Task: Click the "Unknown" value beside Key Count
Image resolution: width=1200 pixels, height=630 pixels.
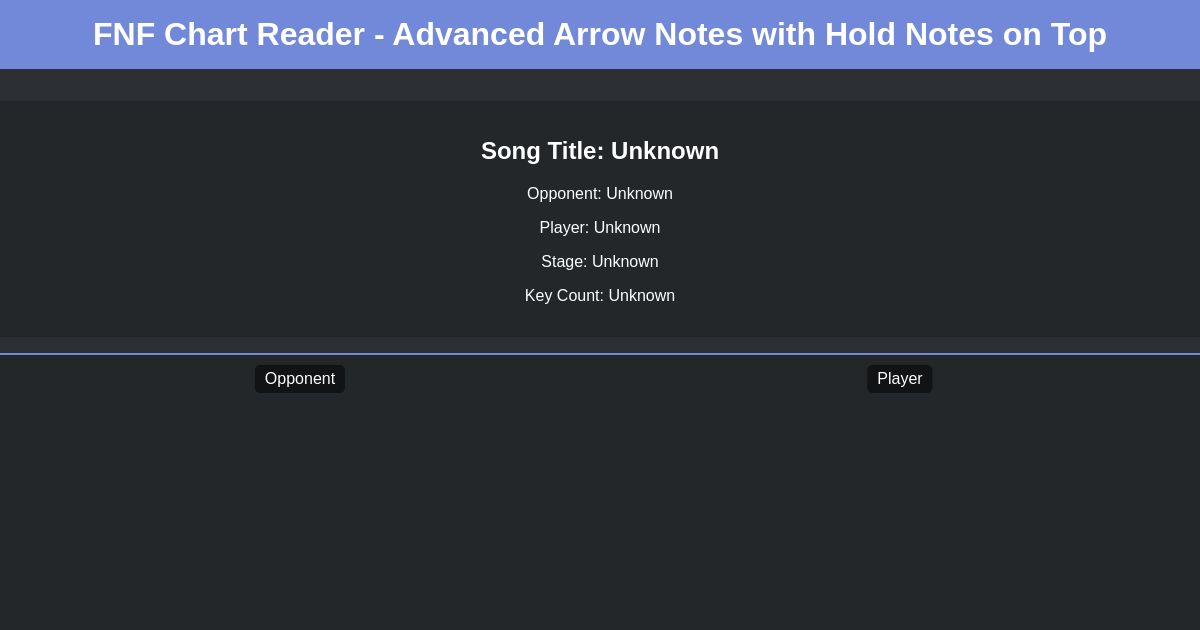Action: (641, 296)
